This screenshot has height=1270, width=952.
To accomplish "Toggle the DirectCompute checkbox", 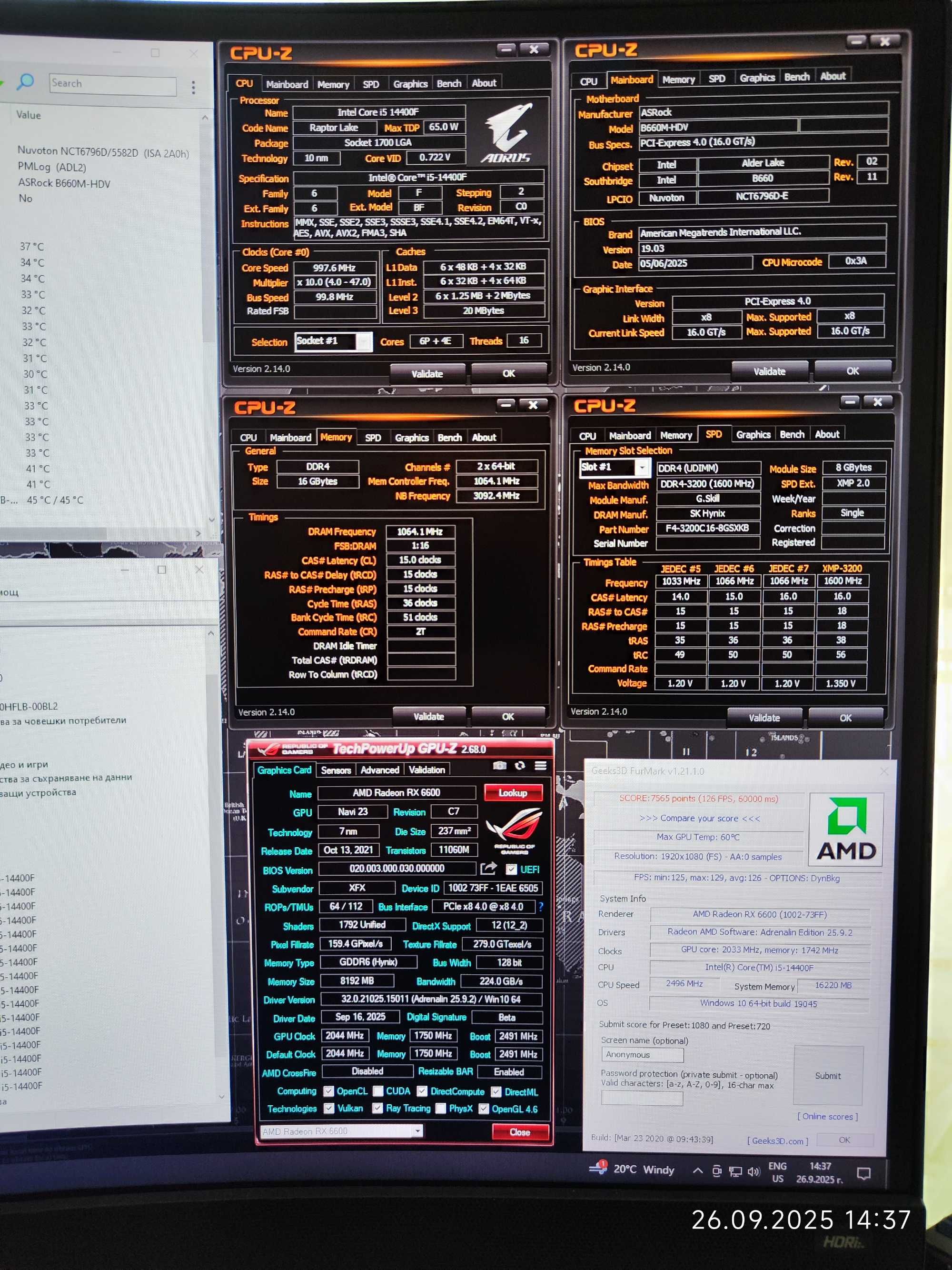I will 422,1091.
